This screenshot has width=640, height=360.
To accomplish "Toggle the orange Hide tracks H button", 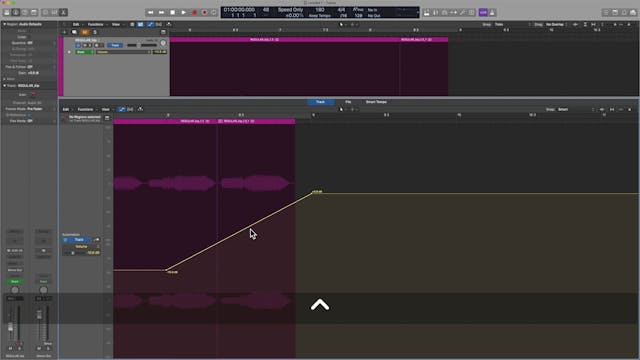I will (x=84, y=32).
